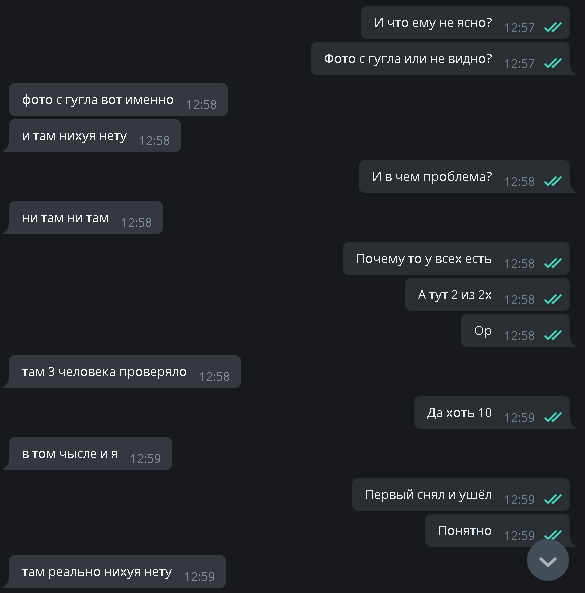This screenshot has height=593, width=585.
Task: Select the message 'фото с гугла вот именно'
Action: coord(118,99)
